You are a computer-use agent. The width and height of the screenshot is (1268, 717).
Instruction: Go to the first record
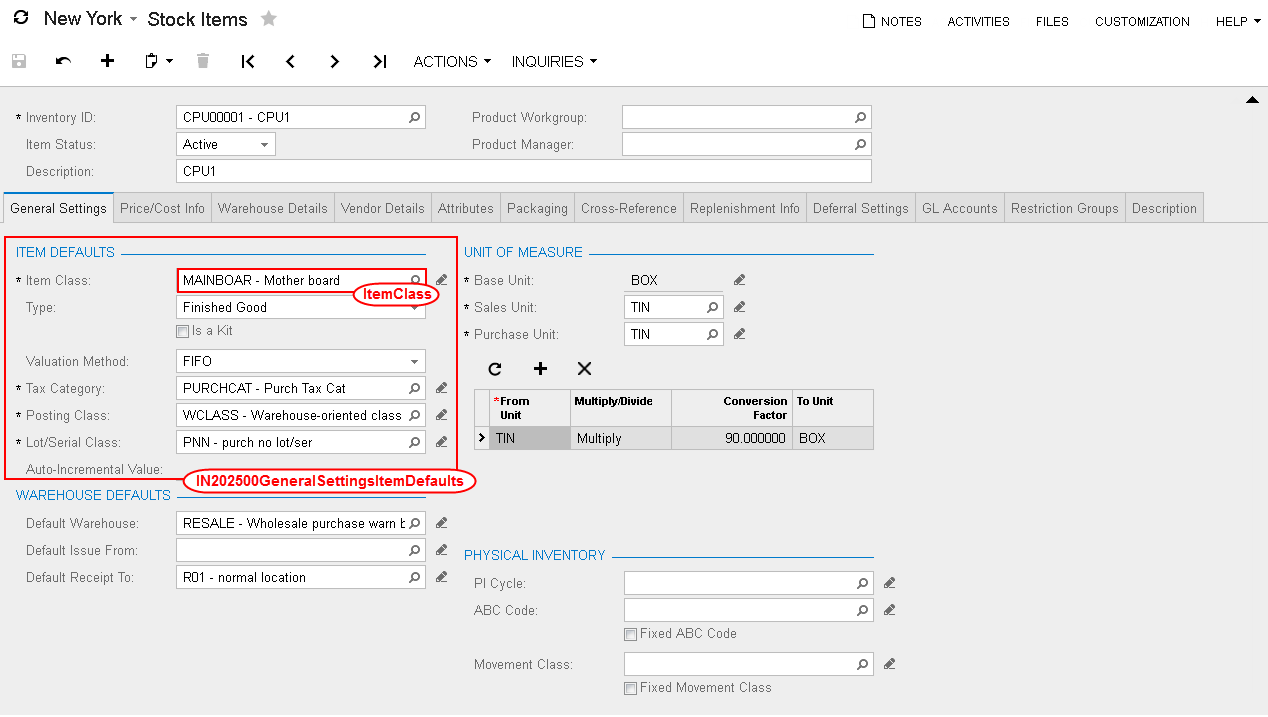(248, 61)
